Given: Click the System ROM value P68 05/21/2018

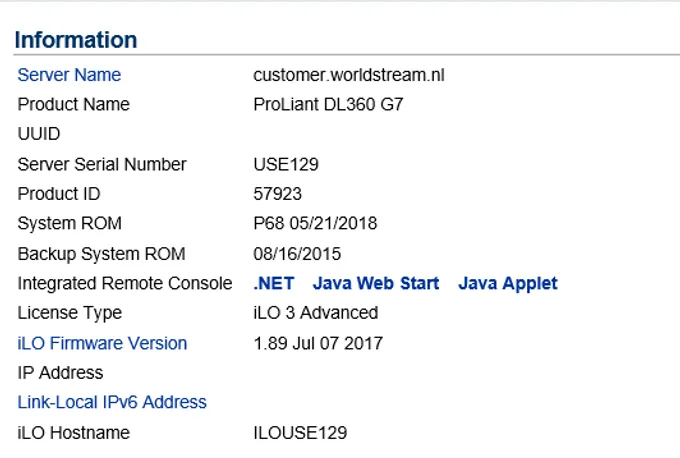Looking at the screenshot, I should coord(315,223).
